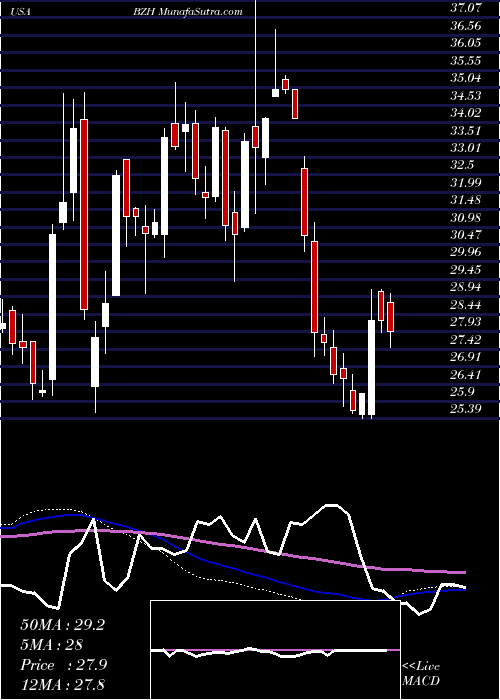Click the 27.93 price level label

[x=467, y=322]
